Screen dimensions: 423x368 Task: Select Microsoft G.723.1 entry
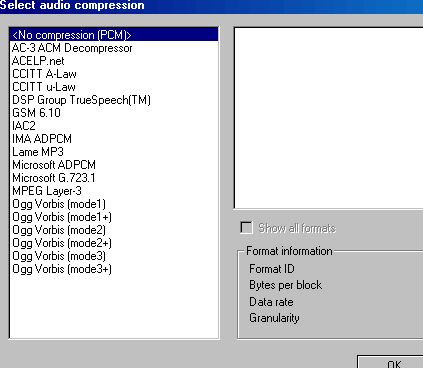[x=114, y=178]
